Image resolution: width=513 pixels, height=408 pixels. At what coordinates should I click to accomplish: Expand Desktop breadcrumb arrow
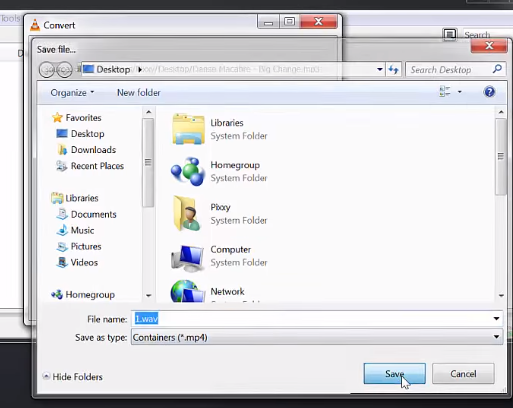pyautogui.click(x=140, y=69)
